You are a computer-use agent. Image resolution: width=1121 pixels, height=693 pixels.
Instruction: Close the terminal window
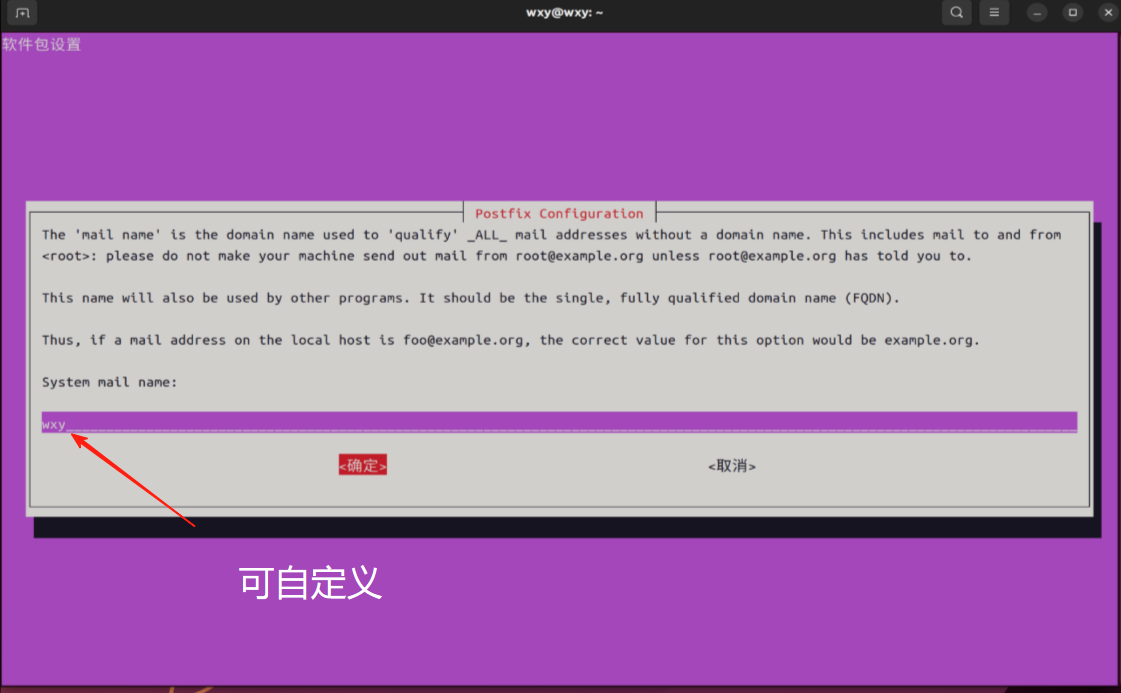pyautogui.click(x=1109, y=13)
